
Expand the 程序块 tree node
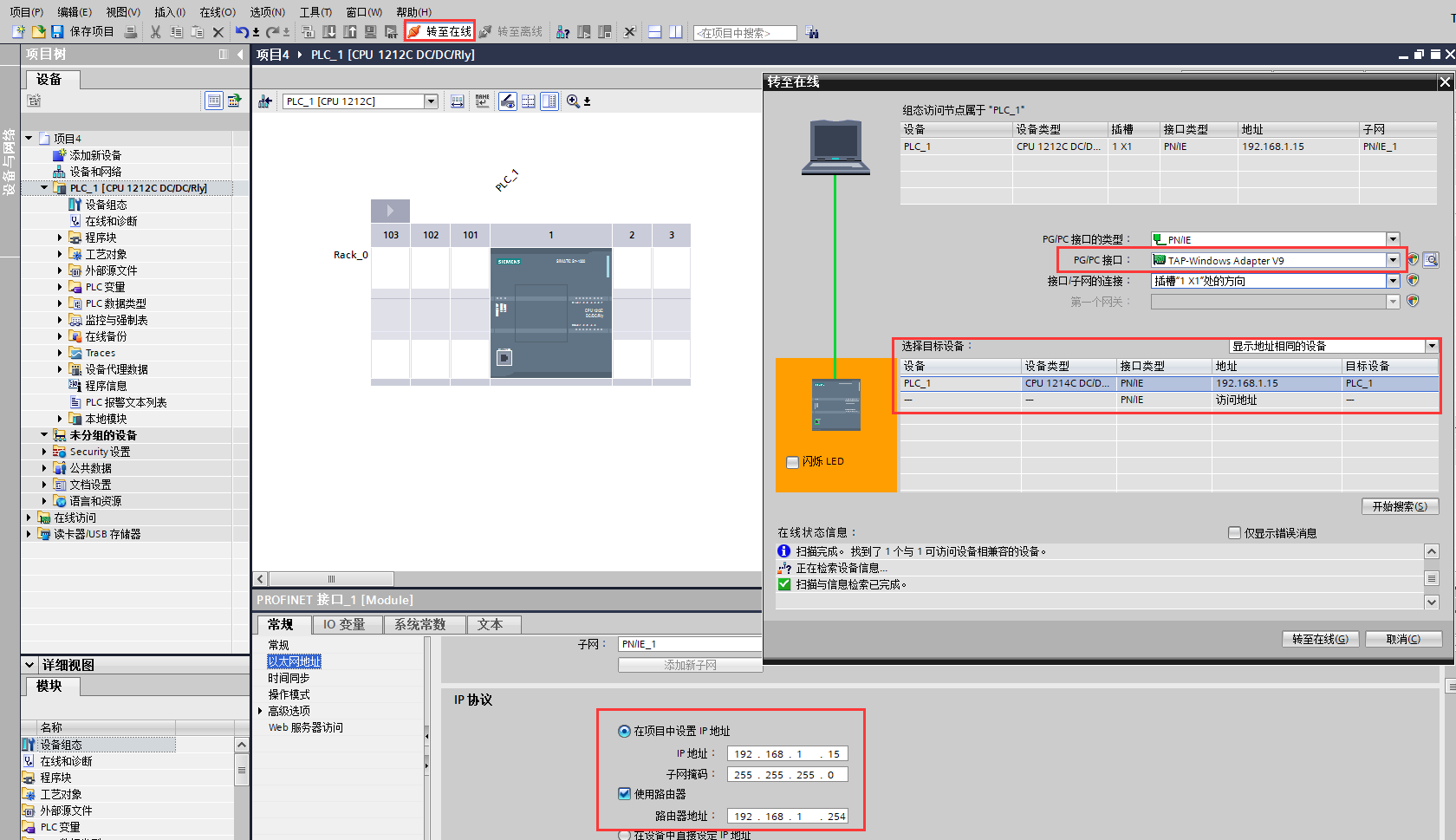pos(60,238)
